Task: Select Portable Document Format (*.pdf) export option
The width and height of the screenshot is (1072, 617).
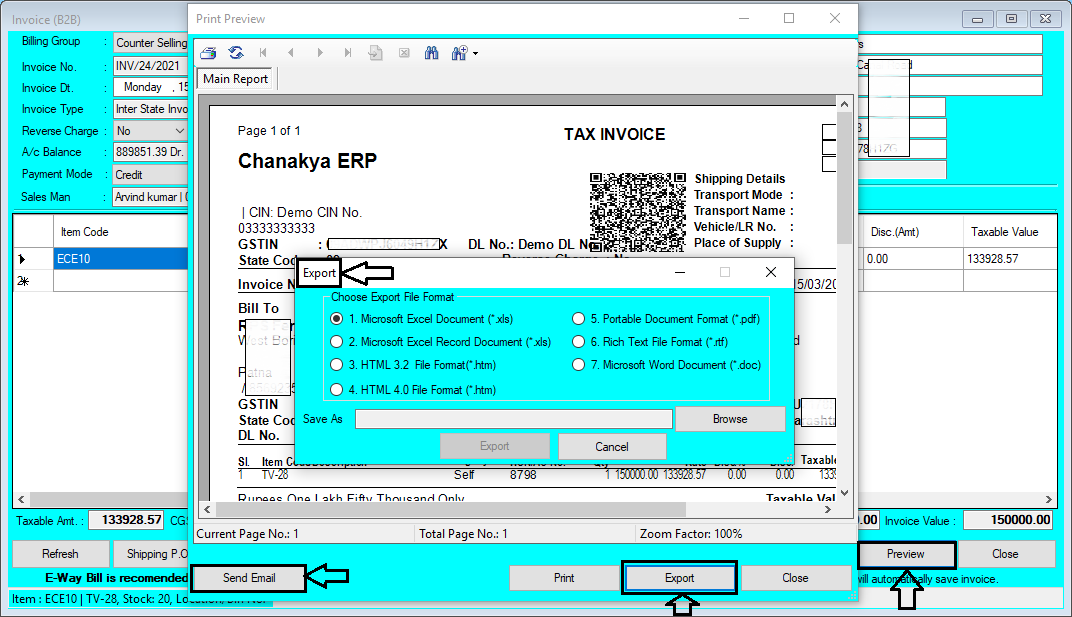Action: 578,317
